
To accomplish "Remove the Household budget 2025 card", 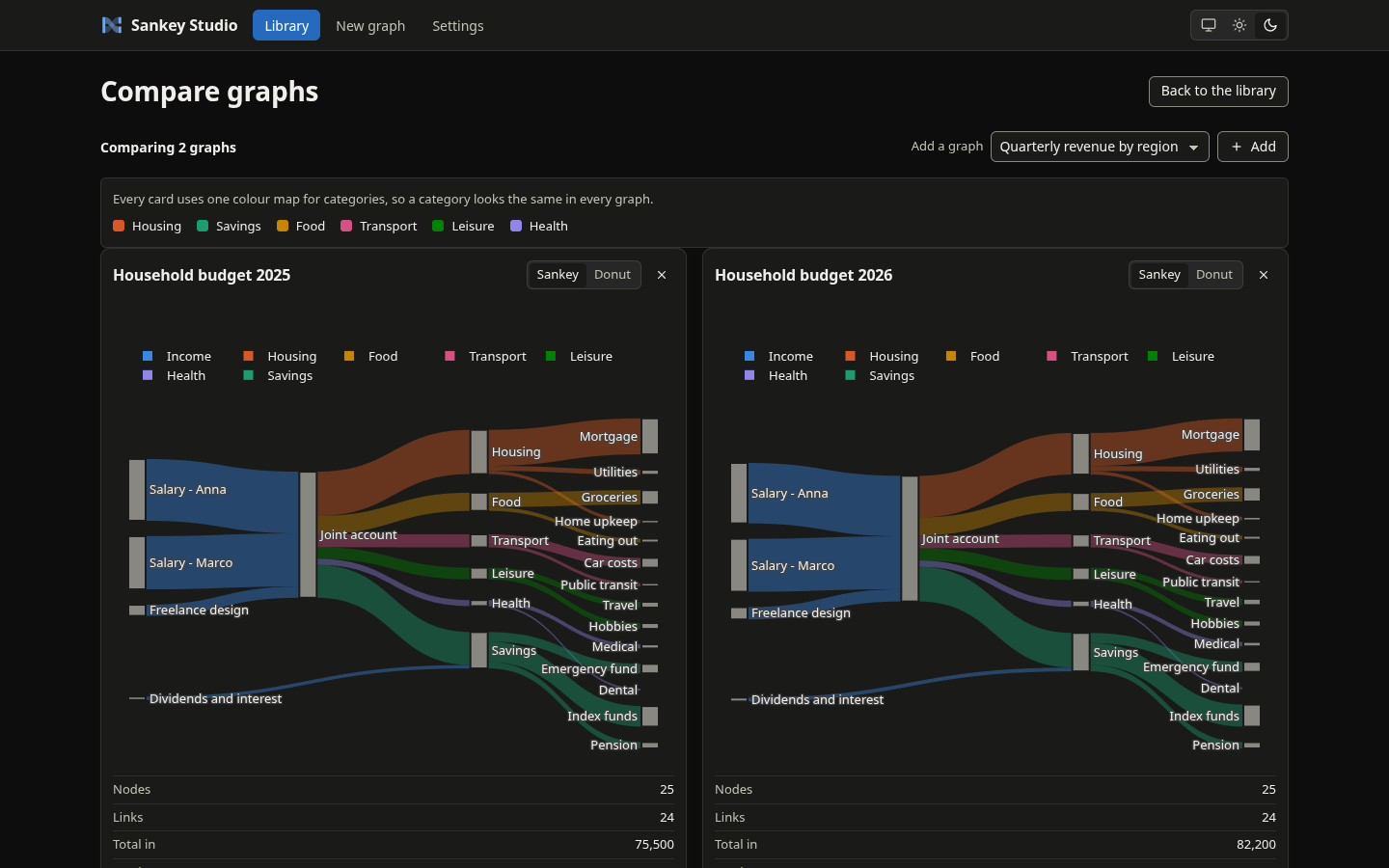I will click(x=662, y=275).
